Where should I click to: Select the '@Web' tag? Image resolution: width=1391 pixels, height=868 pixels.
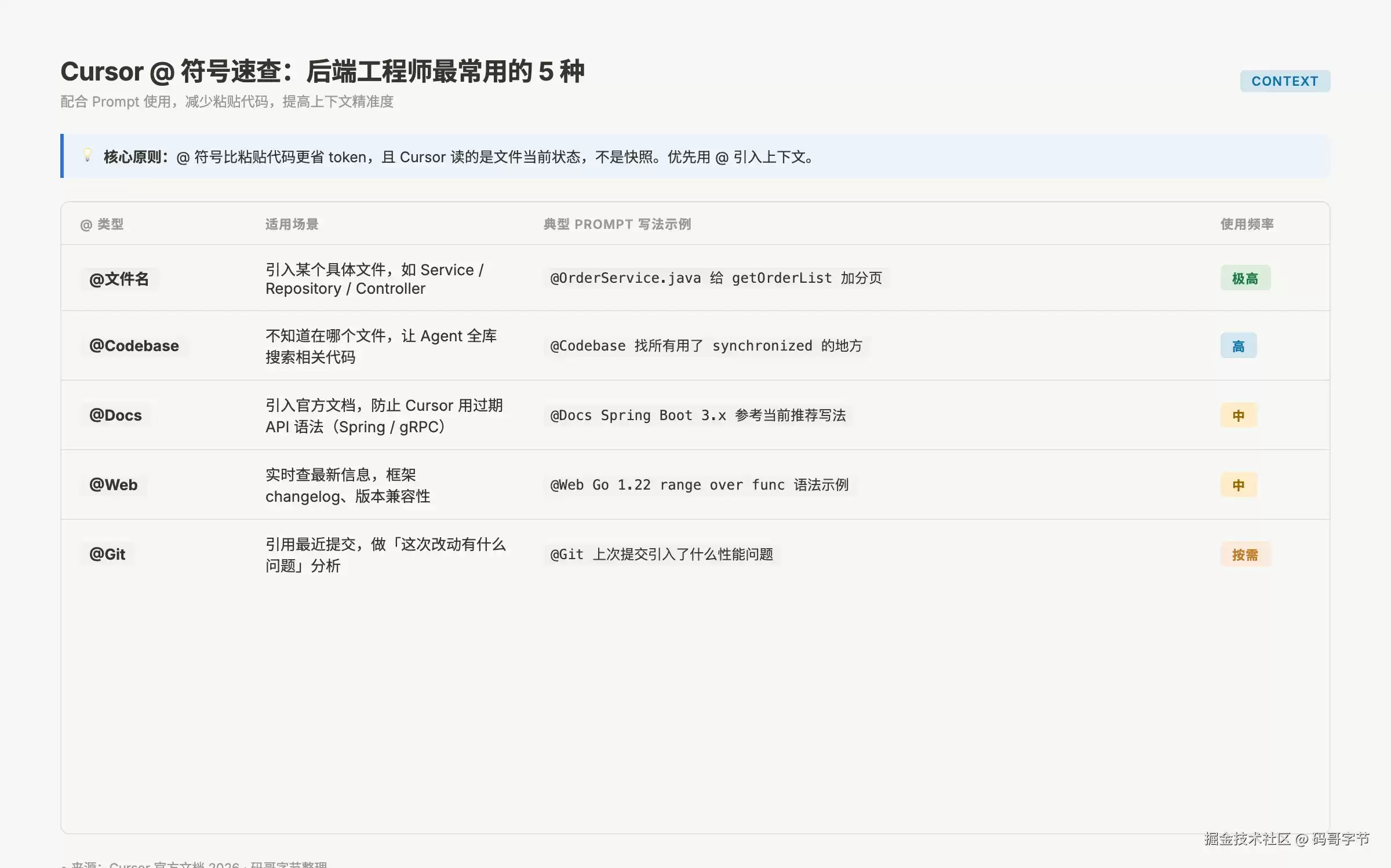(113, 484)
